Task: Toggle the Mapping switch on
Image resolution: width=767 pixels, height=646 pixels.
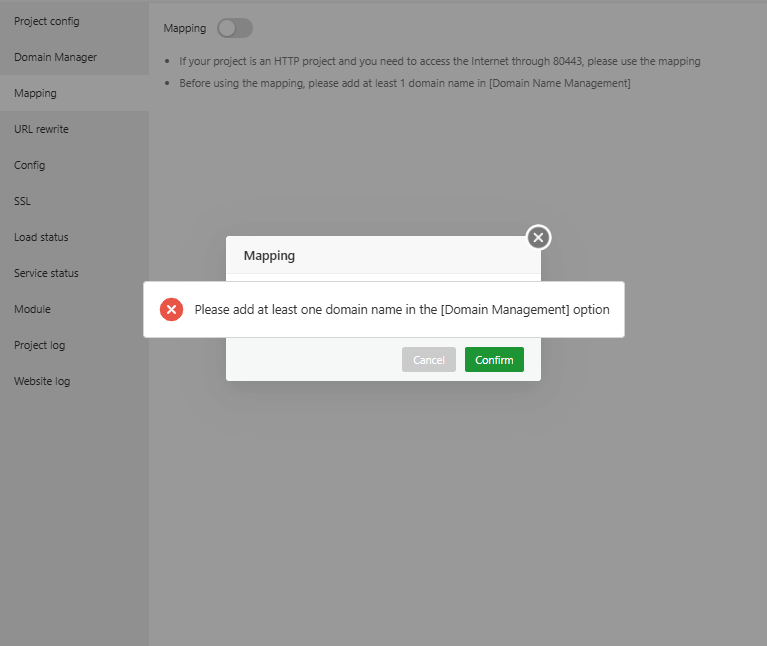Action: (235, 28)
